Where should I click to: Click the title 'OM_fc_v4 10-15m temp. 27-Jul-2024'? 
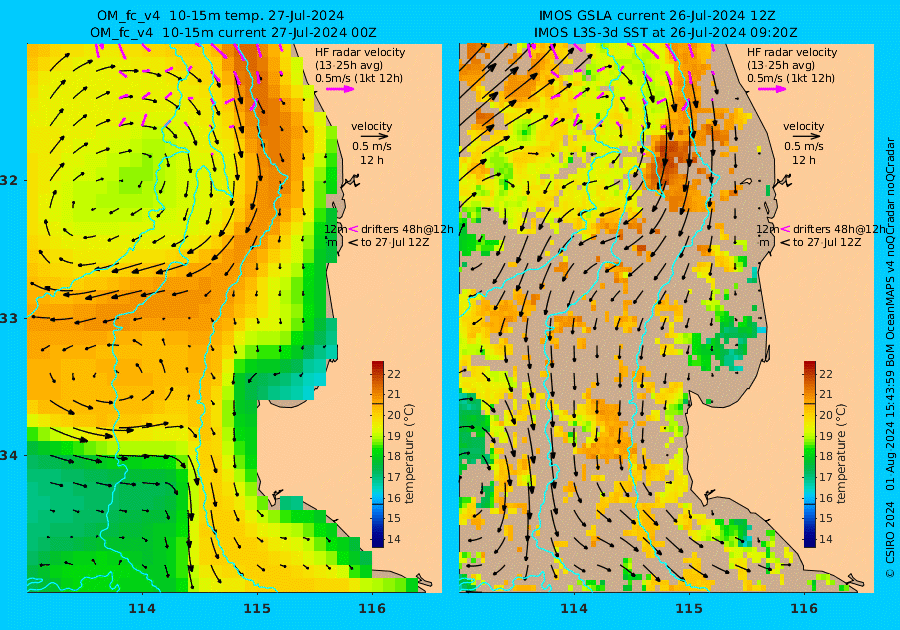pos(220,15)
